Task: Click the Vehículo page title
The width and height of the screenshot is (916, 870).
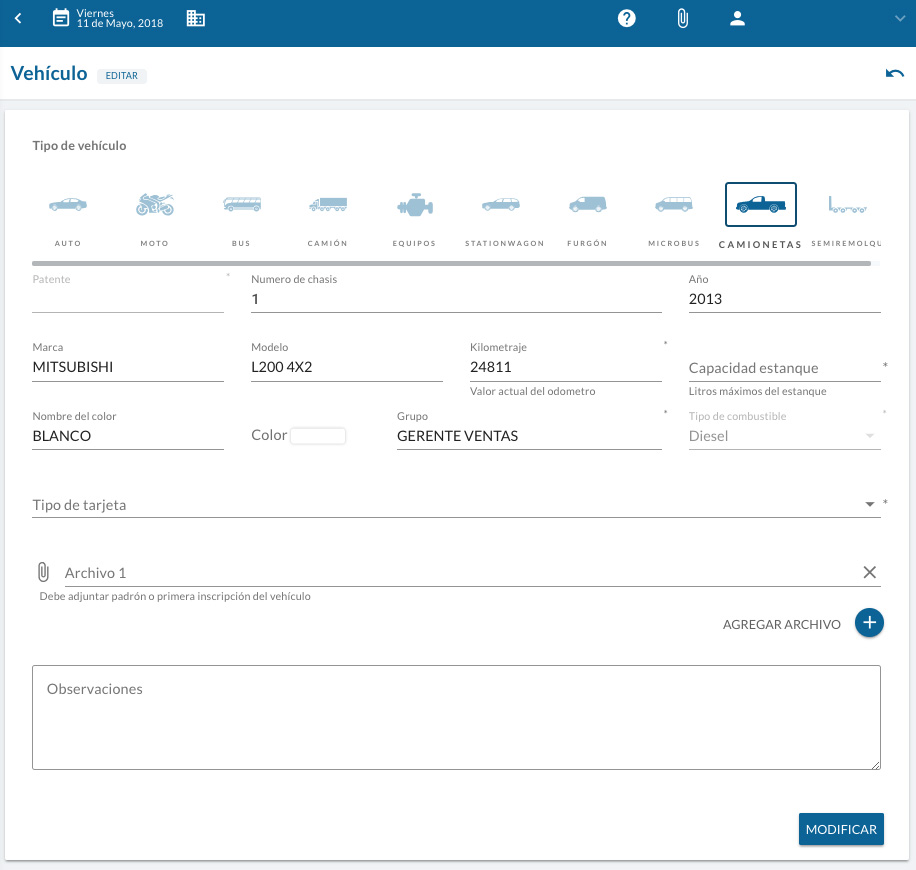Action: coord(49,74)
